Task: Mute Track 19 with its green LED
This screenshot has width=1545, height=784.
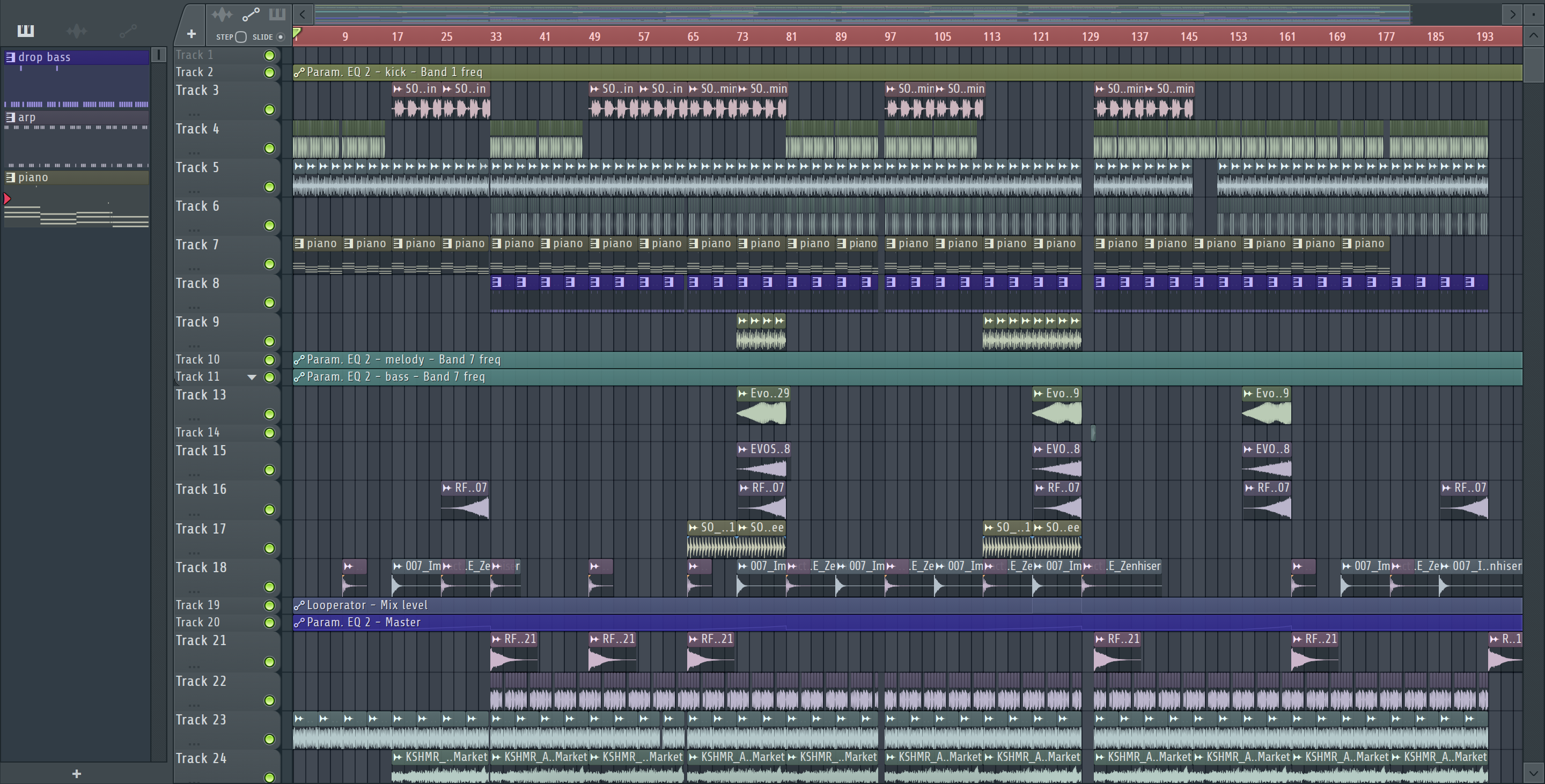Action: coord(269,605)
